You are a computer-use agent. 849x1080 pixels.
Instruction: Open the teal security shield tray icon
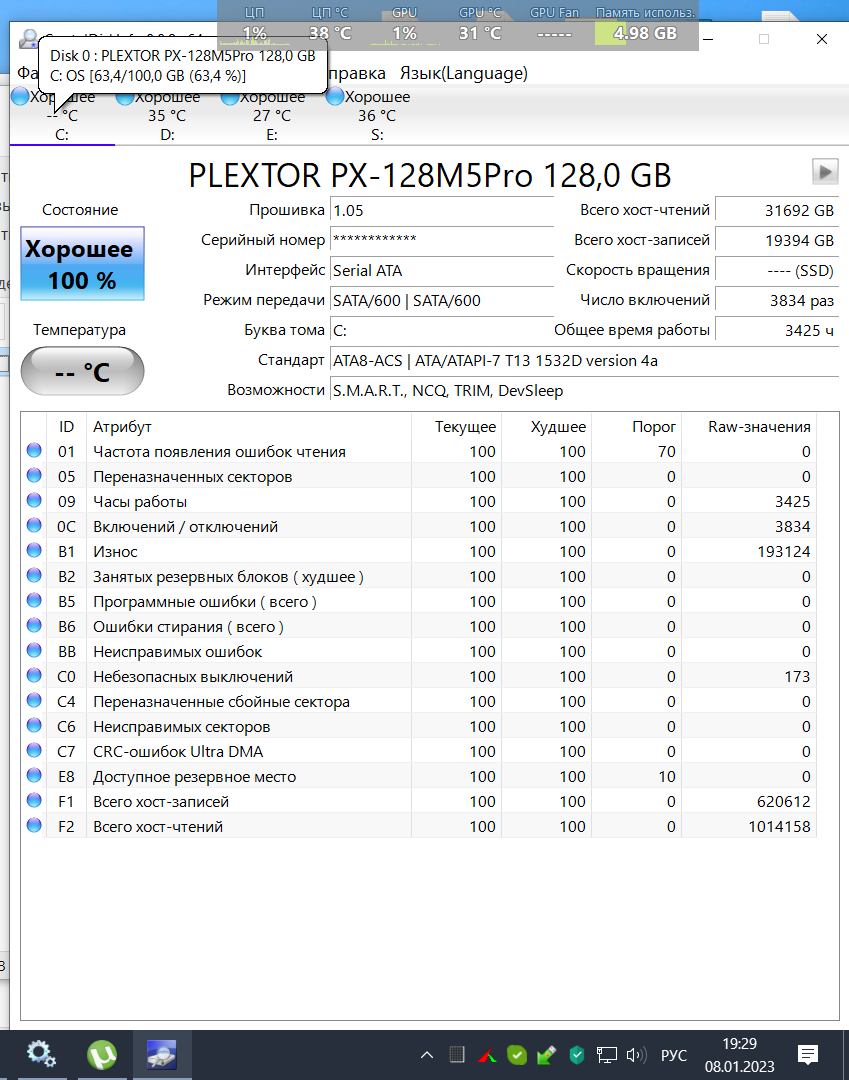coord(577,1055)
